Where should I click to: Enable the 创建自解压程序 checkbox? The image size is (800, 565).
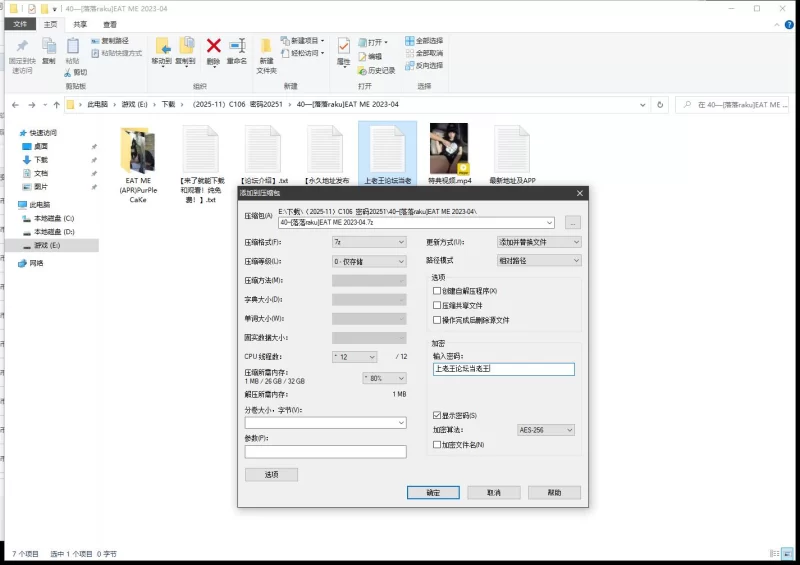pyautogui.click(x=436, y=291)
